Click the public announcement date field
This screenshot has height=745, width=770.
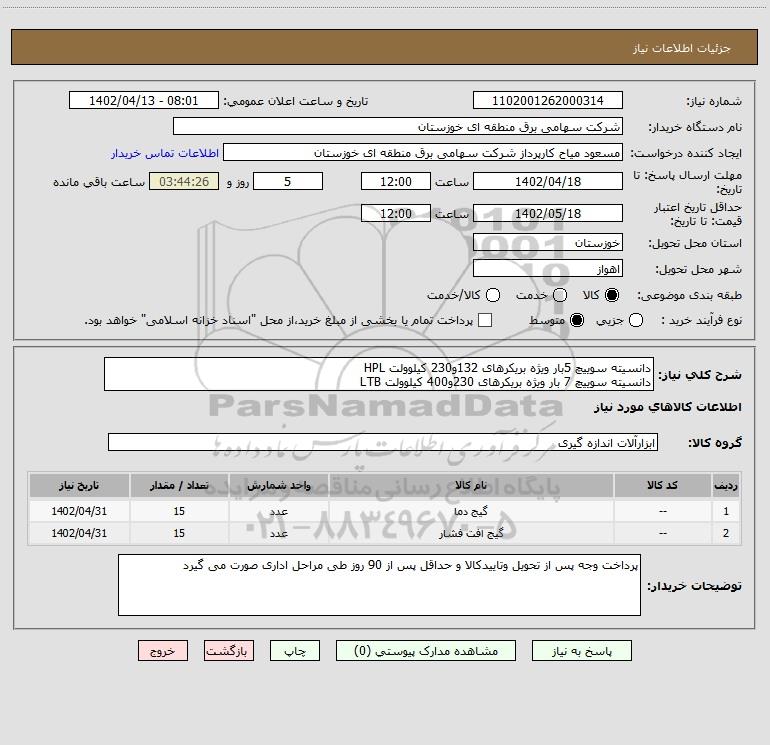coord(143,100)
